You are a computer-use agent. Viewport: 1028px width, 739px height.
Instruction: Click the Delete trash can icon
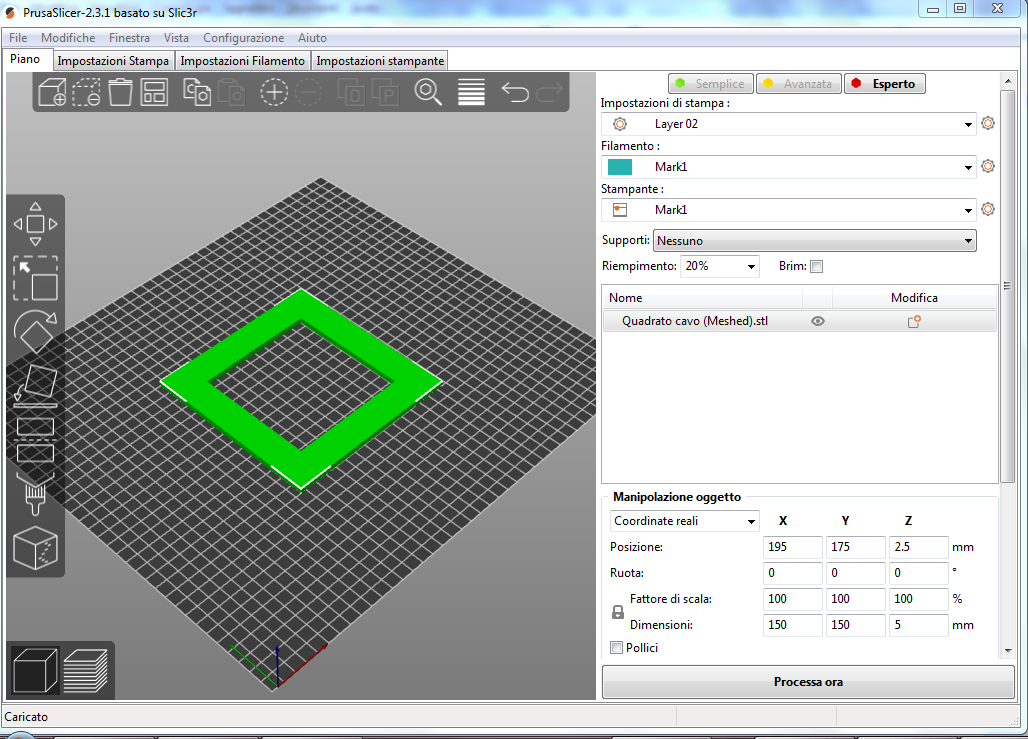[x=120, y=93]
